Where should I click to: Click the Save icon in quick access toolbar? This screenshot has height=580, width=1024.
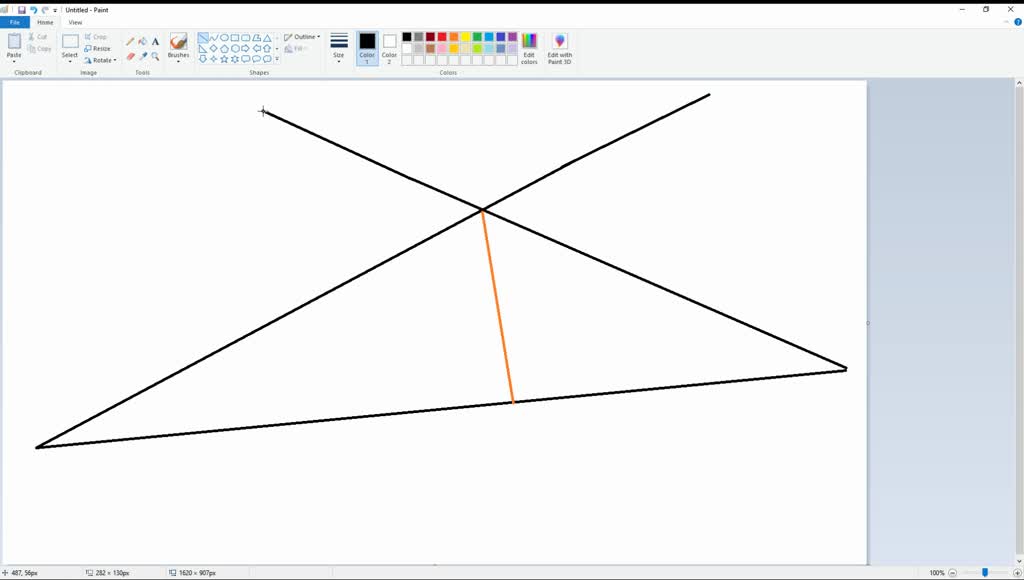[22, 10]
